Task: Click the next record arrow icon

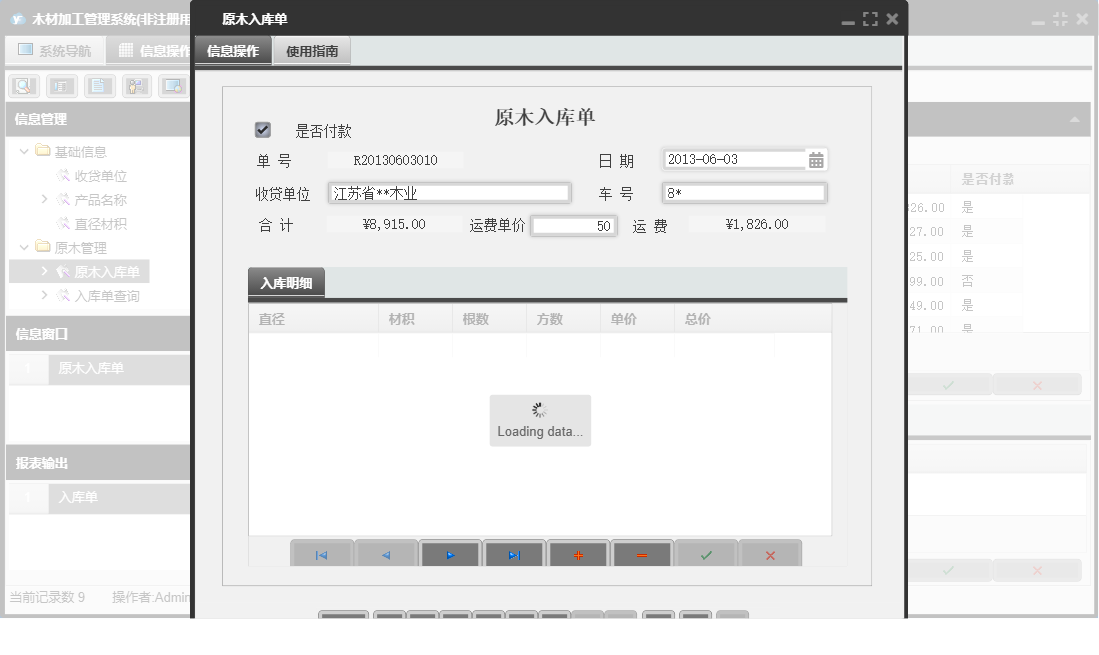Action: pyautogui.click(x=450, y=552)
